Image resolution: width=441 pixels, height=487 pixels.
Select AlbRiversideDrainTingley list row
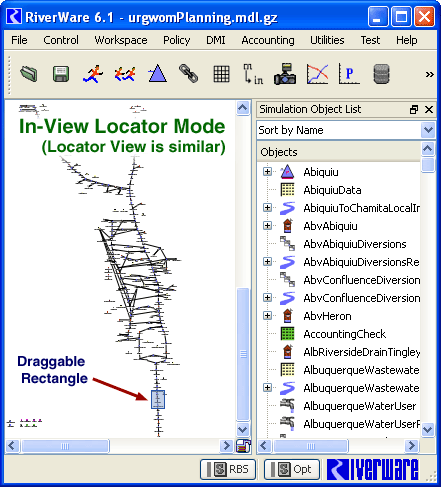[339, 352]
